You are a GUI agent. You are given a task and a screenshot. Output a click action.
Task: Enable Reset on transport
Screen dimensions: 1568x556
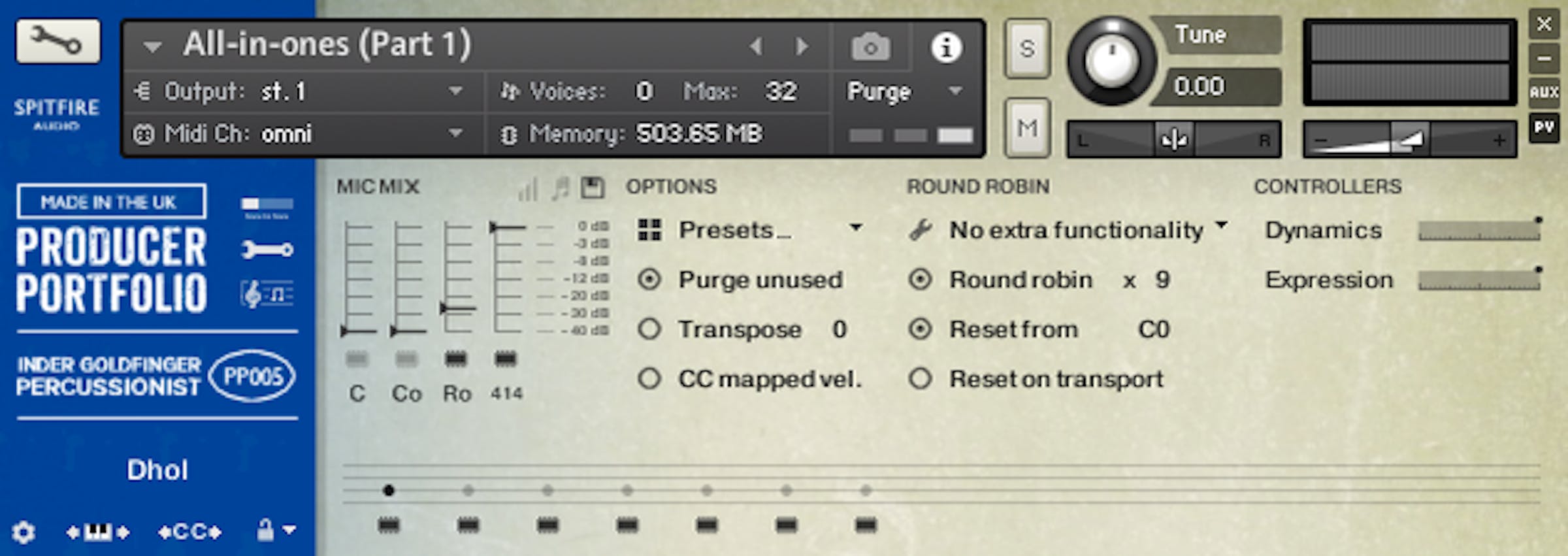(920, 378)
